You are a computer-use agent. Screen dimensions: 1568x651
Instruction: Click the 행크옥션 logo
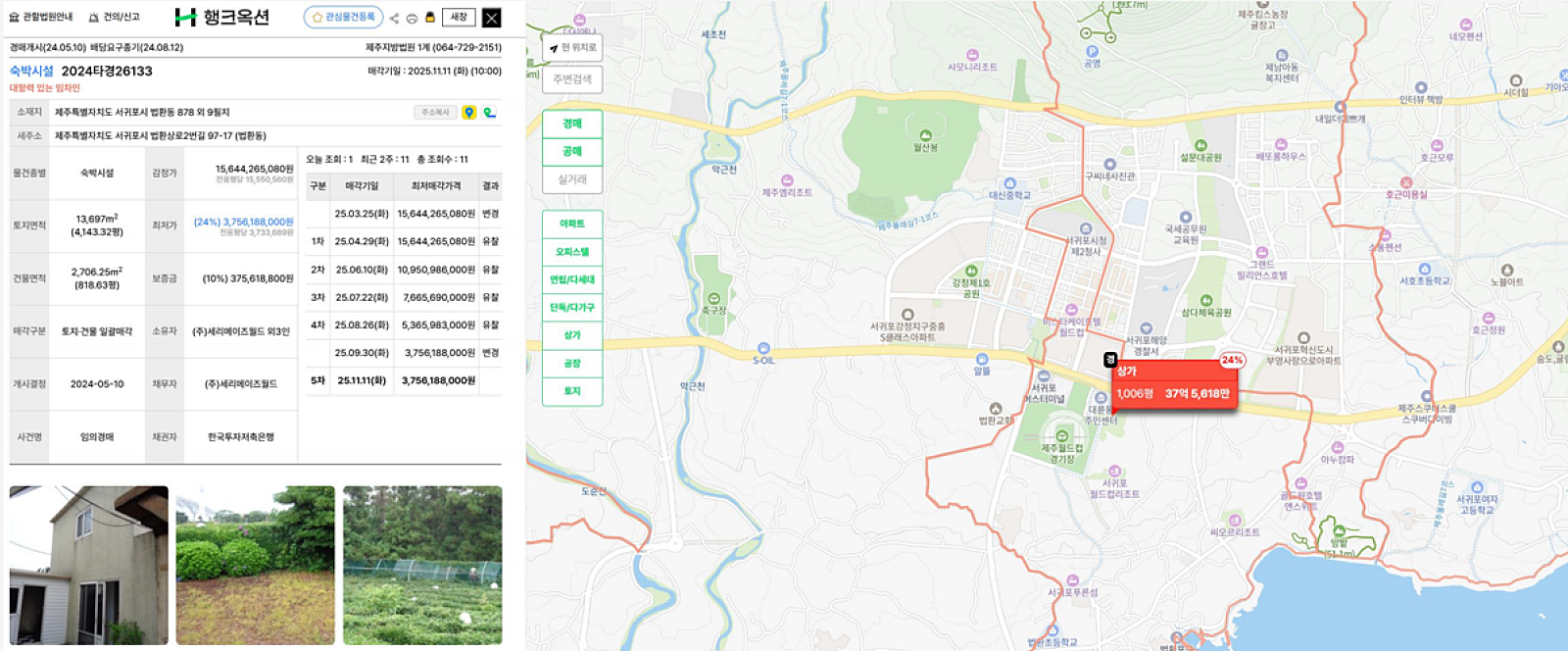click(222, 17)
